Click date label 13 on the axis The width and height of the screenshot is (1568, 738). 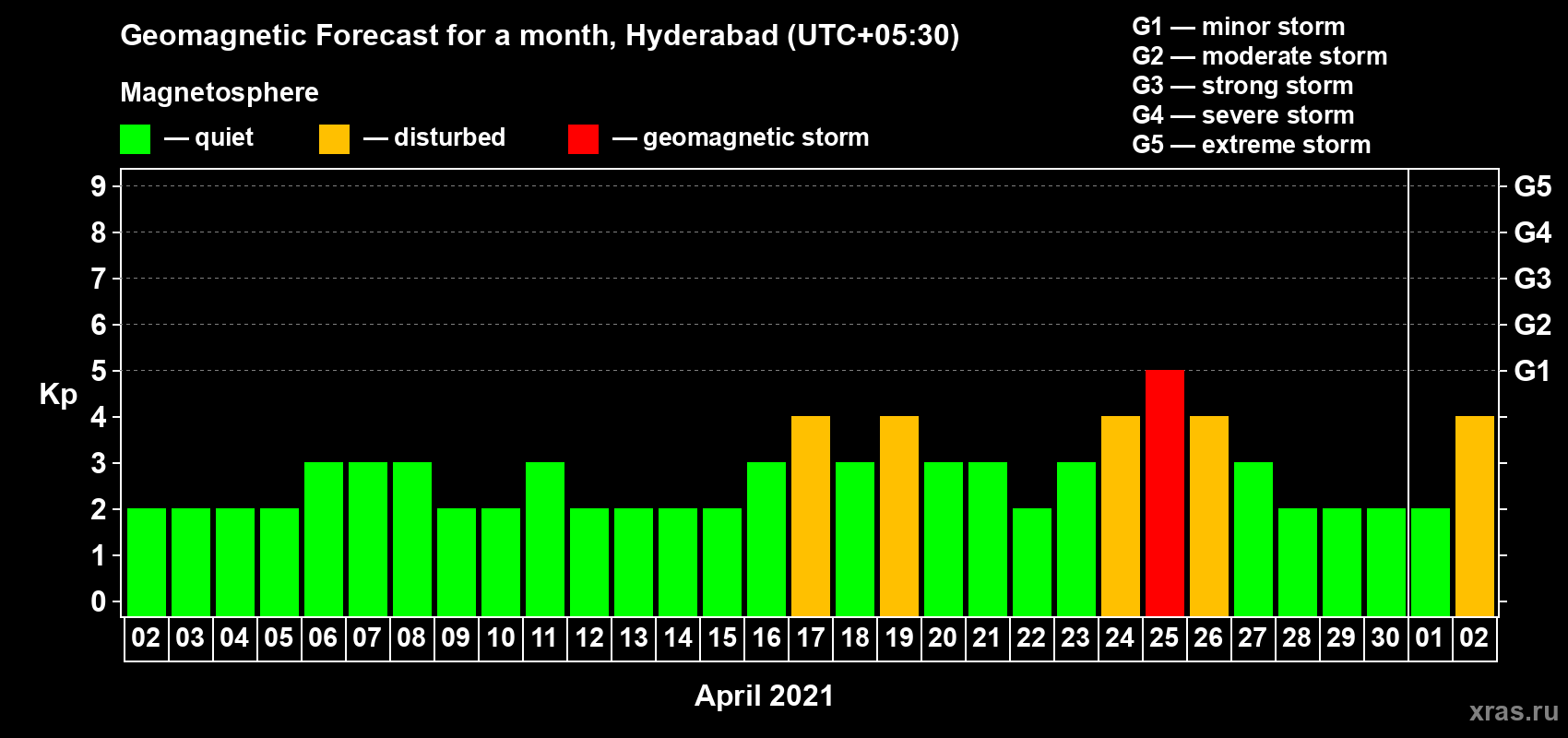pos(634,637)
